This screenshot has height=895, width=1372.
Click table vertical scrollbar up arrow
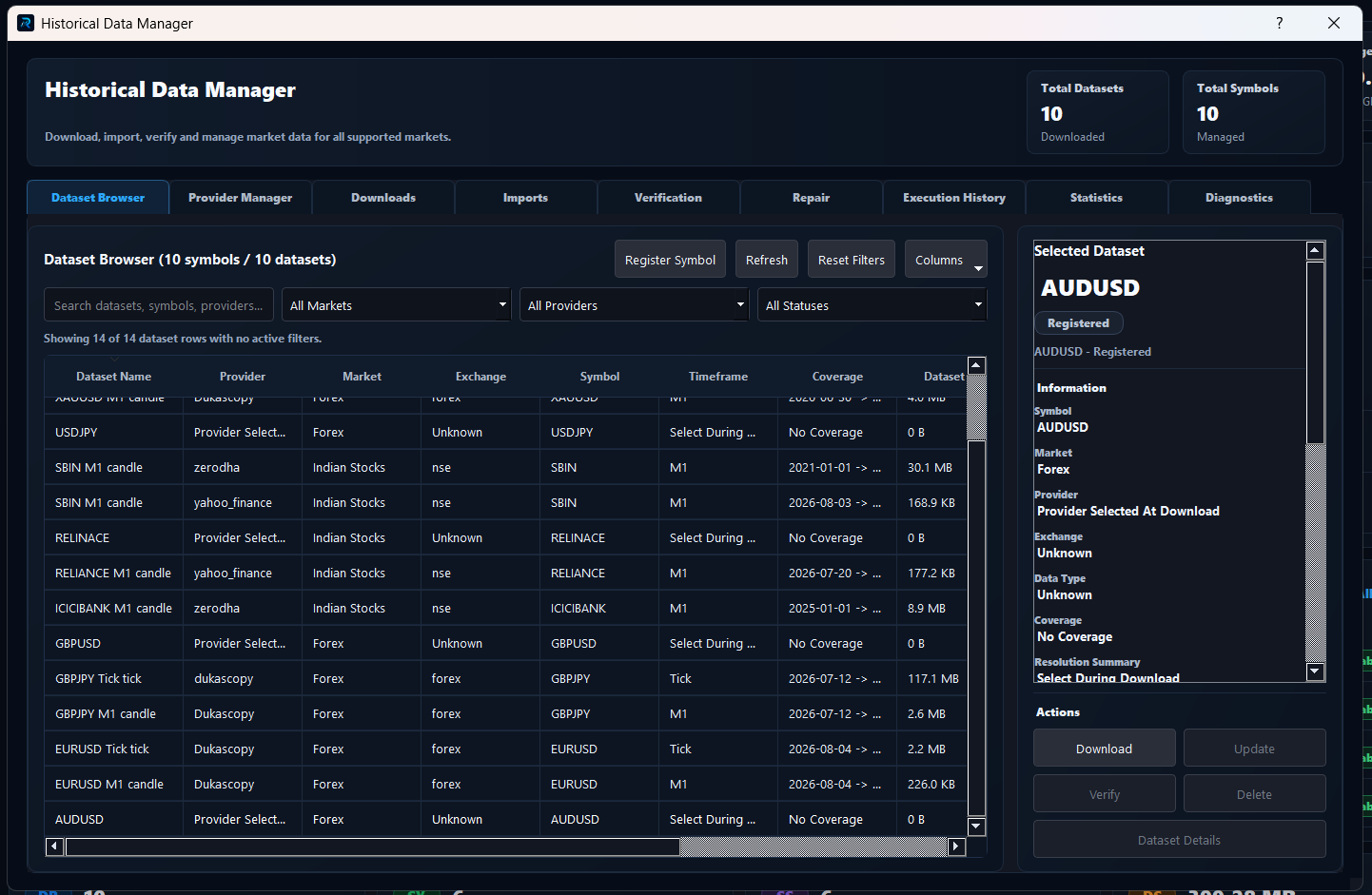click(976, 366)
